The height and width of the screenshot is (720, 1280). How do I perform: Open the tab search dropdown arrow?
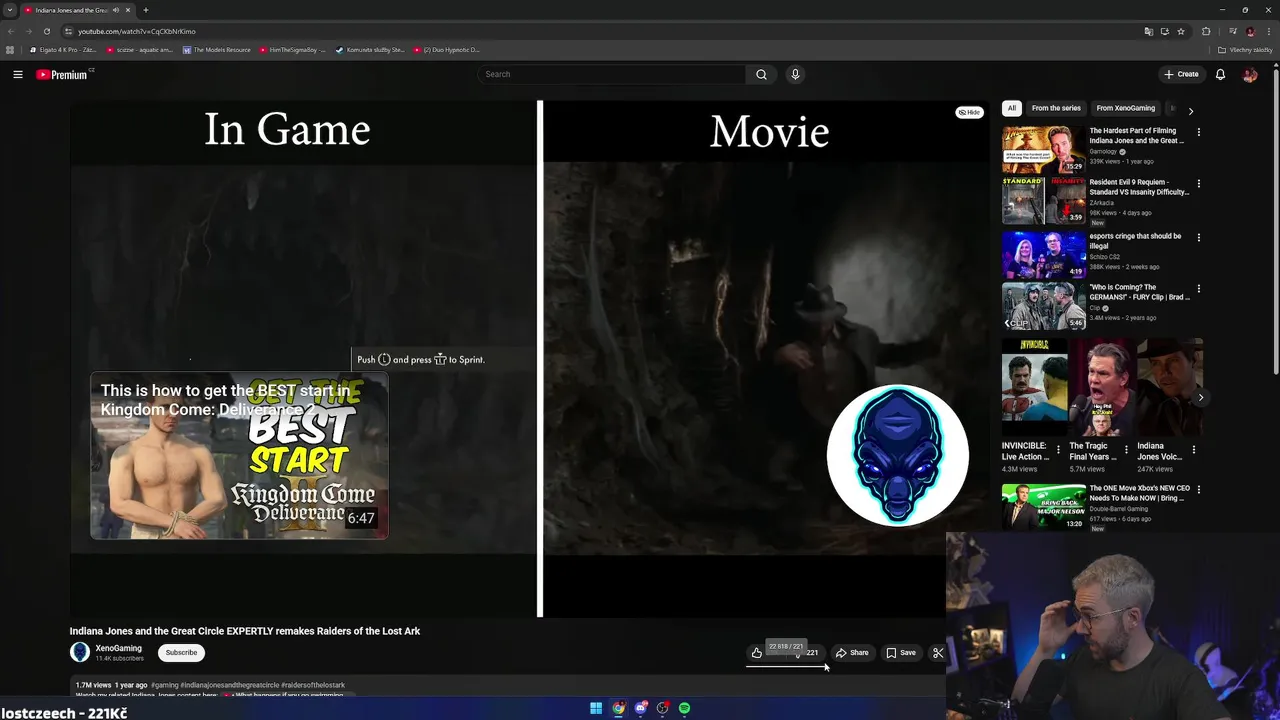[x=10, y=10]
